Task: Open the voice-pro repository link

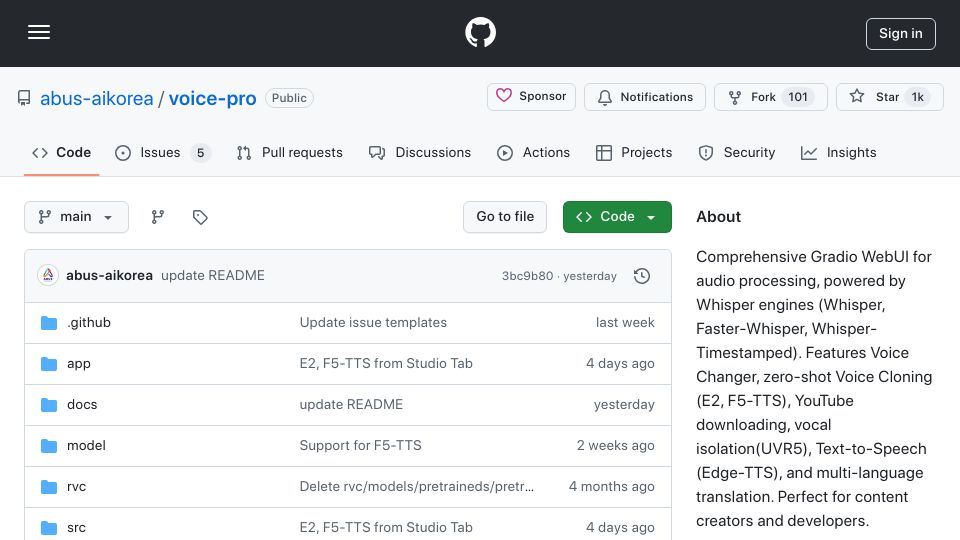Action: point(212,98)
